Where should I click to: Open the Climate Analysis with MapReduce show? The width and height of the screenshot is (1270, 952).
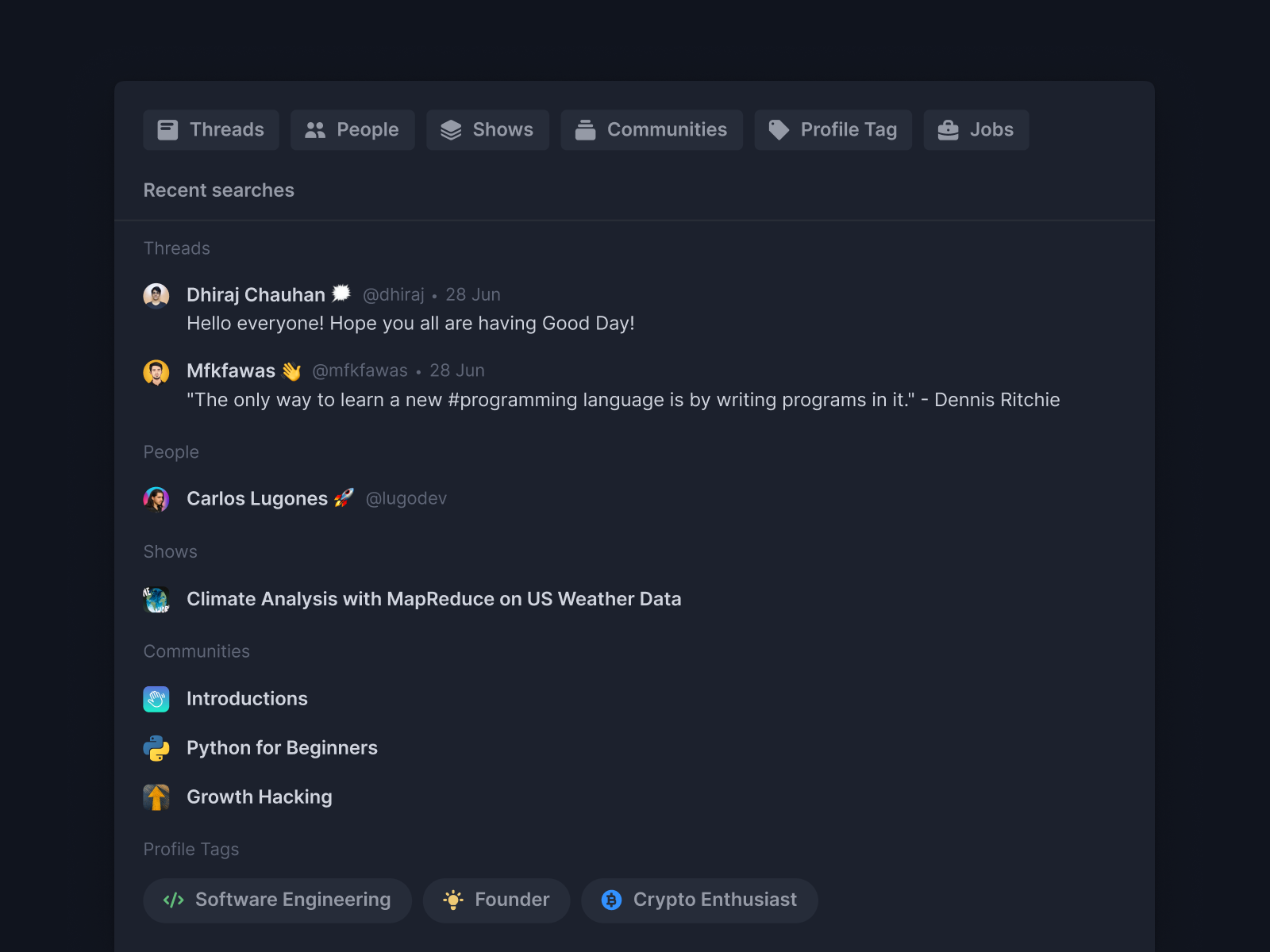[433, 599]
